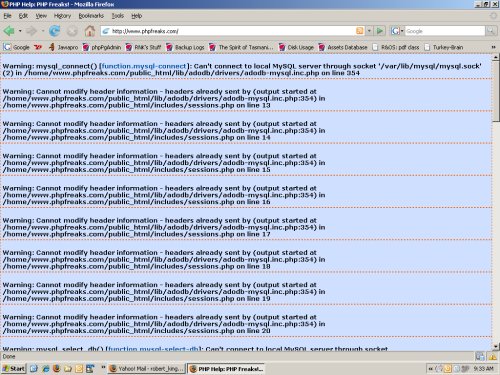500x375 pixels.
Task: Click the vertical scrollbar down arrow
Action: click(495, 347)
